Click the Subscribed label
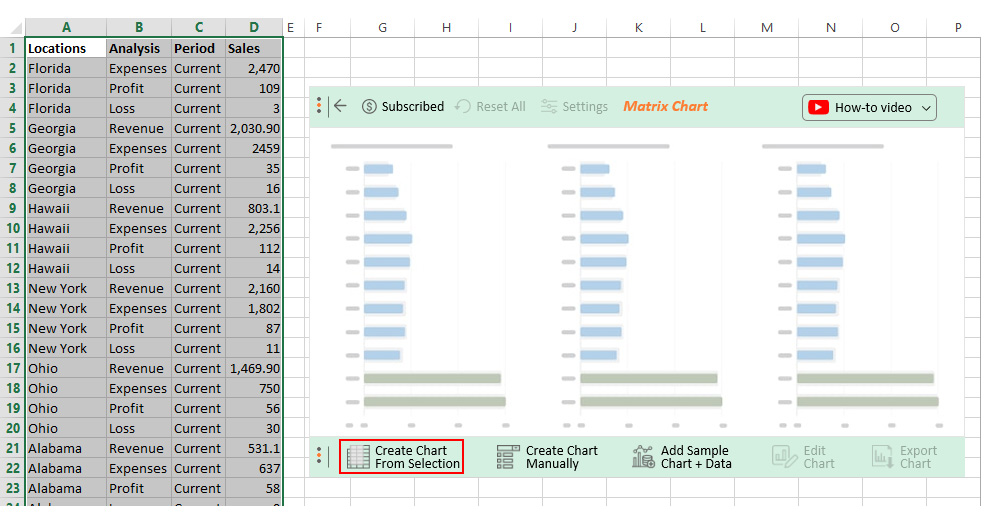The image size is (986, 524). click(413, 106)
